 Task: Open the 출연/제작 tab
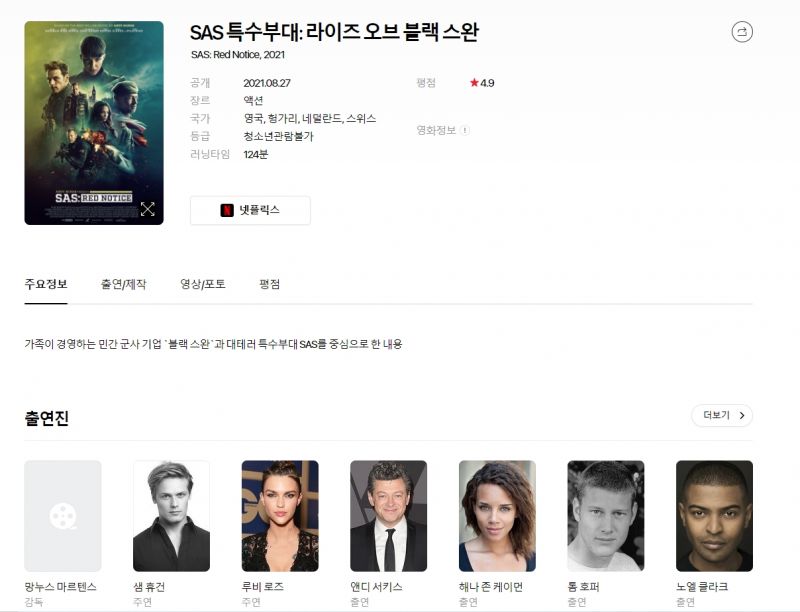point(123,284)
